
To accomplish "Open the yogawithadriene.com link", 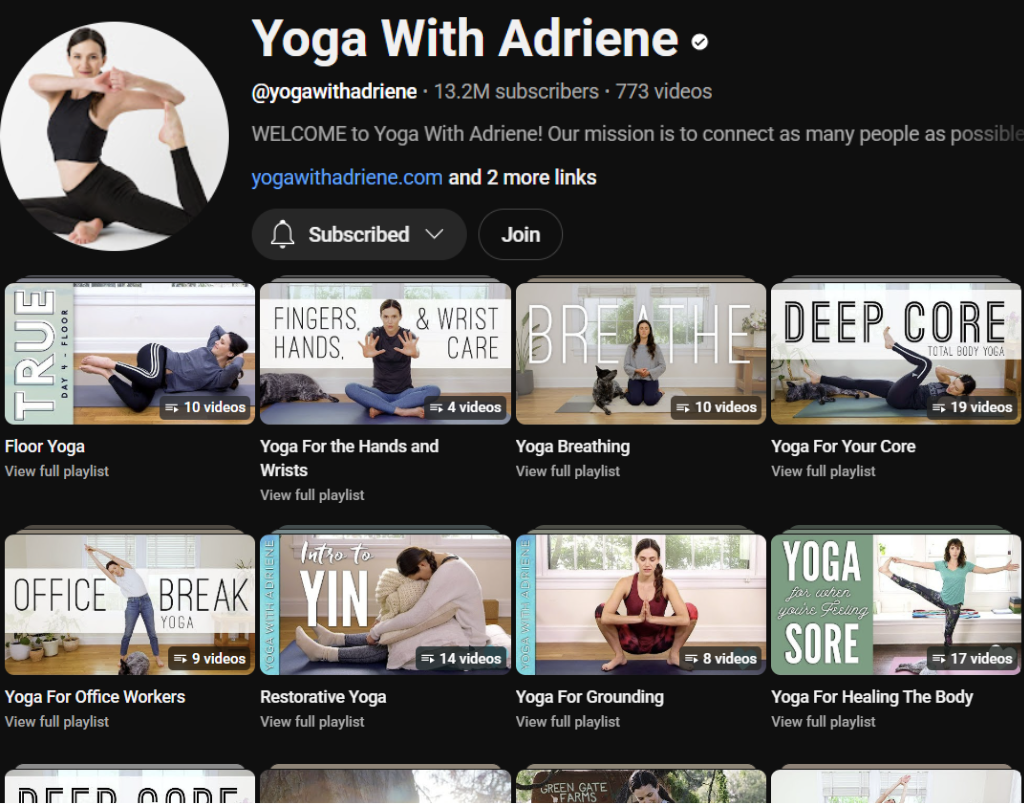I will click(347, 178).
